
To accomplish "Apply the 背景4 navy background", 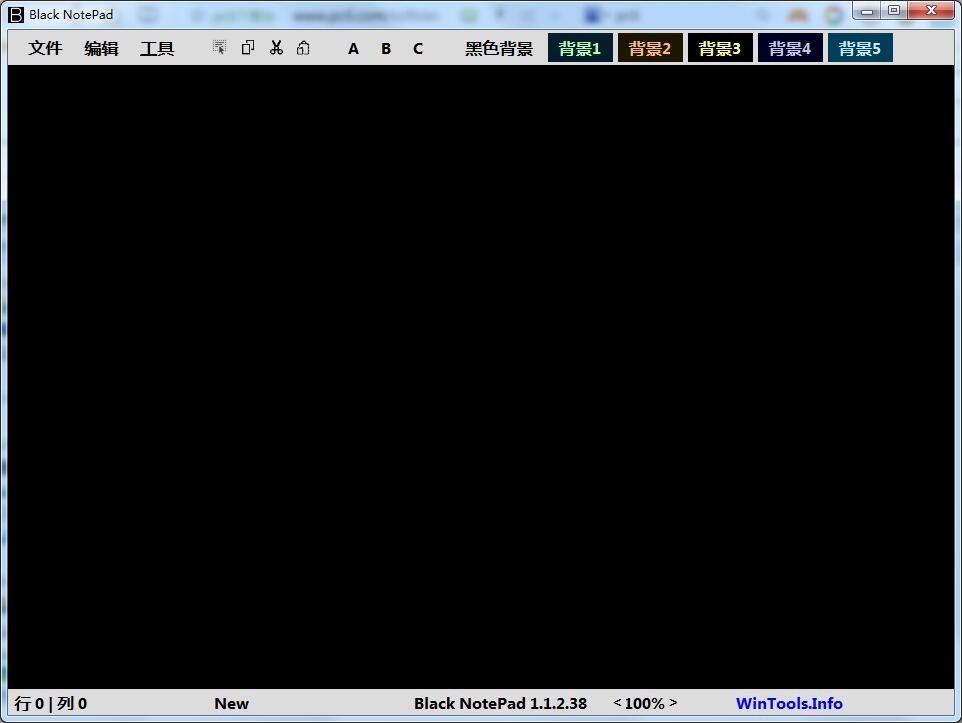I will tap(790, 47).
